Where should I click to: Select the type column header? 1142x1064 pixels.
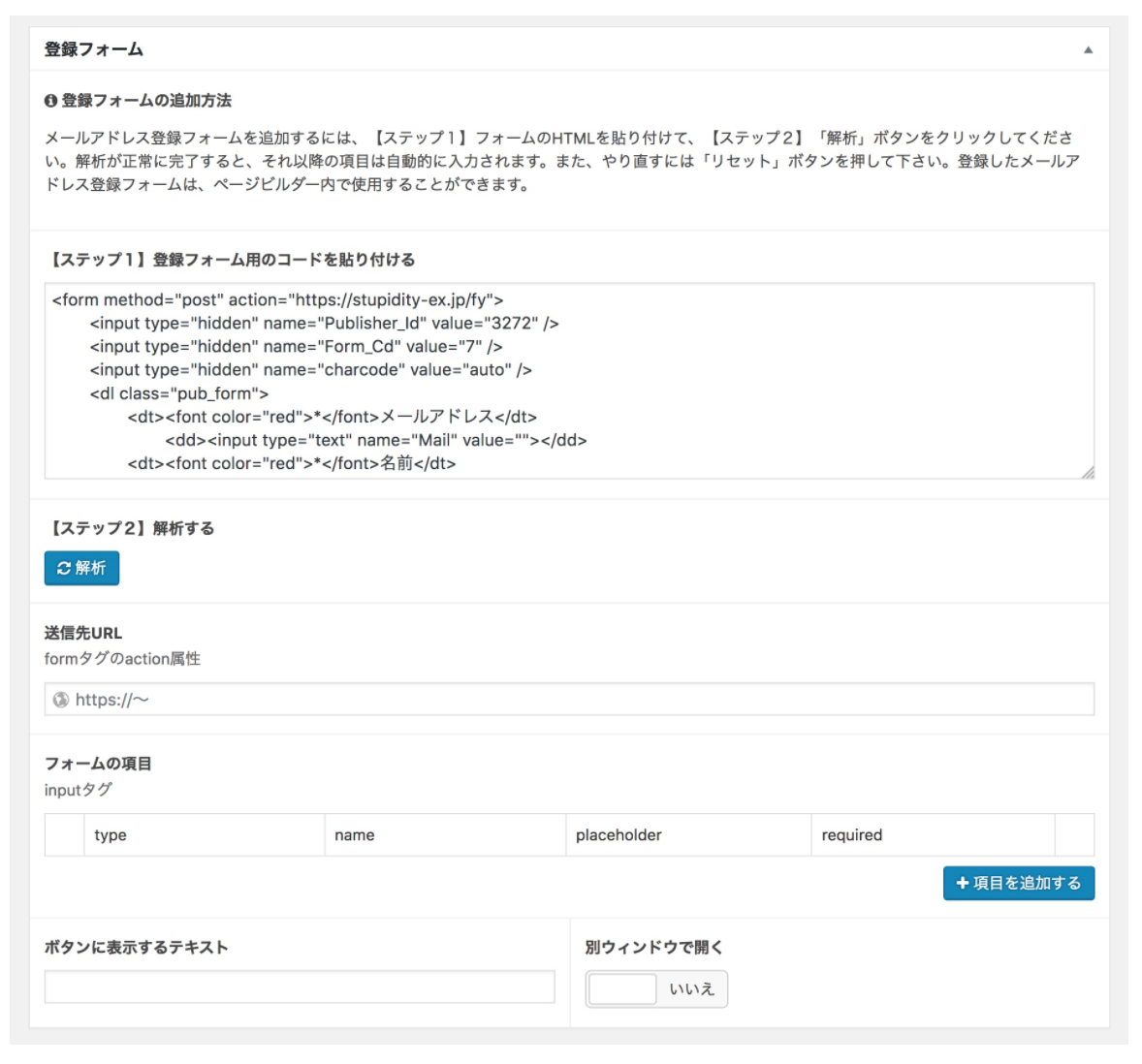(x=111, y=835)
